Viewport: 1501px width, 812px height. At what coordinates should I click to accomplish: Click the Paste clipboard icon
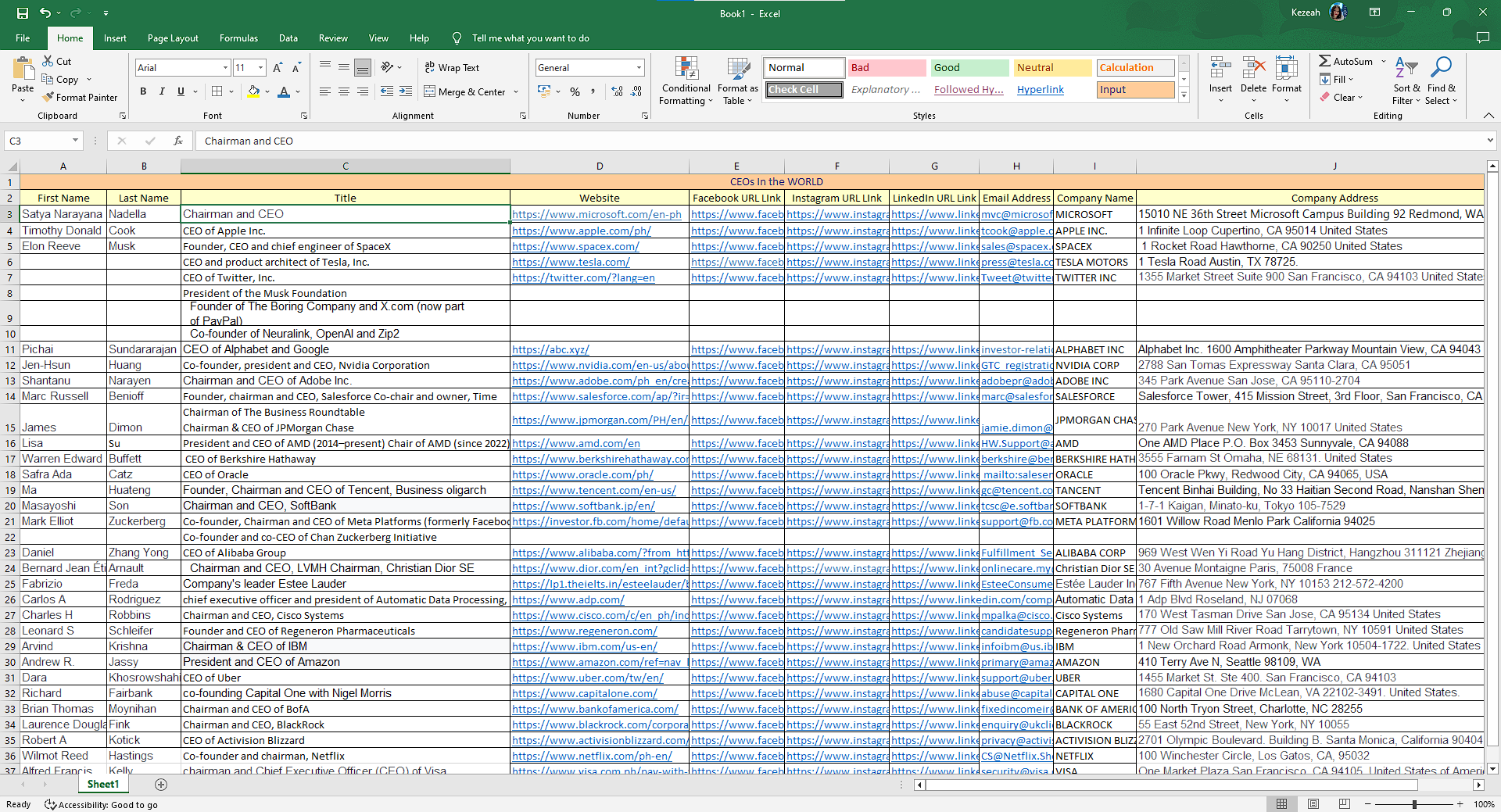click(23, 69)
